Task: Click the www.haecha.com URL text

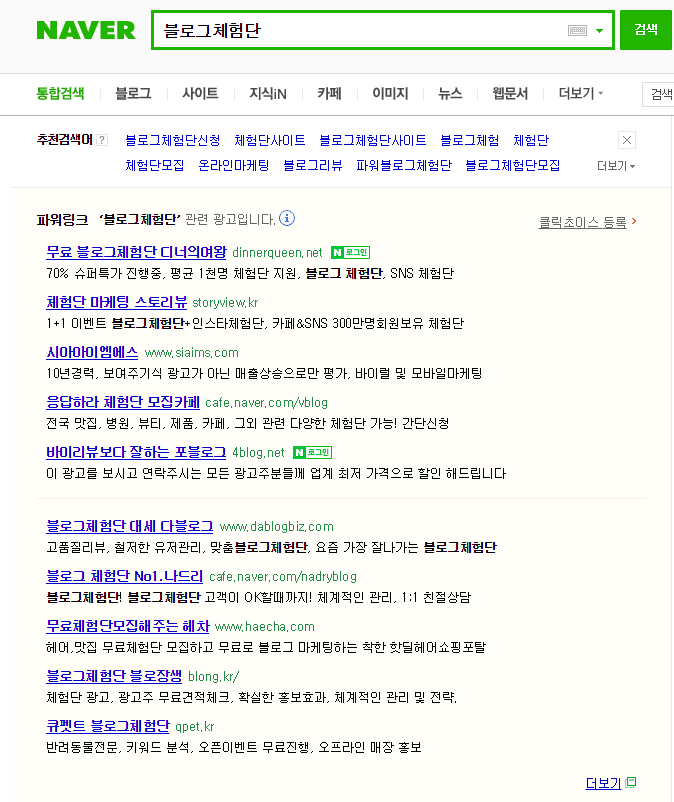Action: (265, 627)
